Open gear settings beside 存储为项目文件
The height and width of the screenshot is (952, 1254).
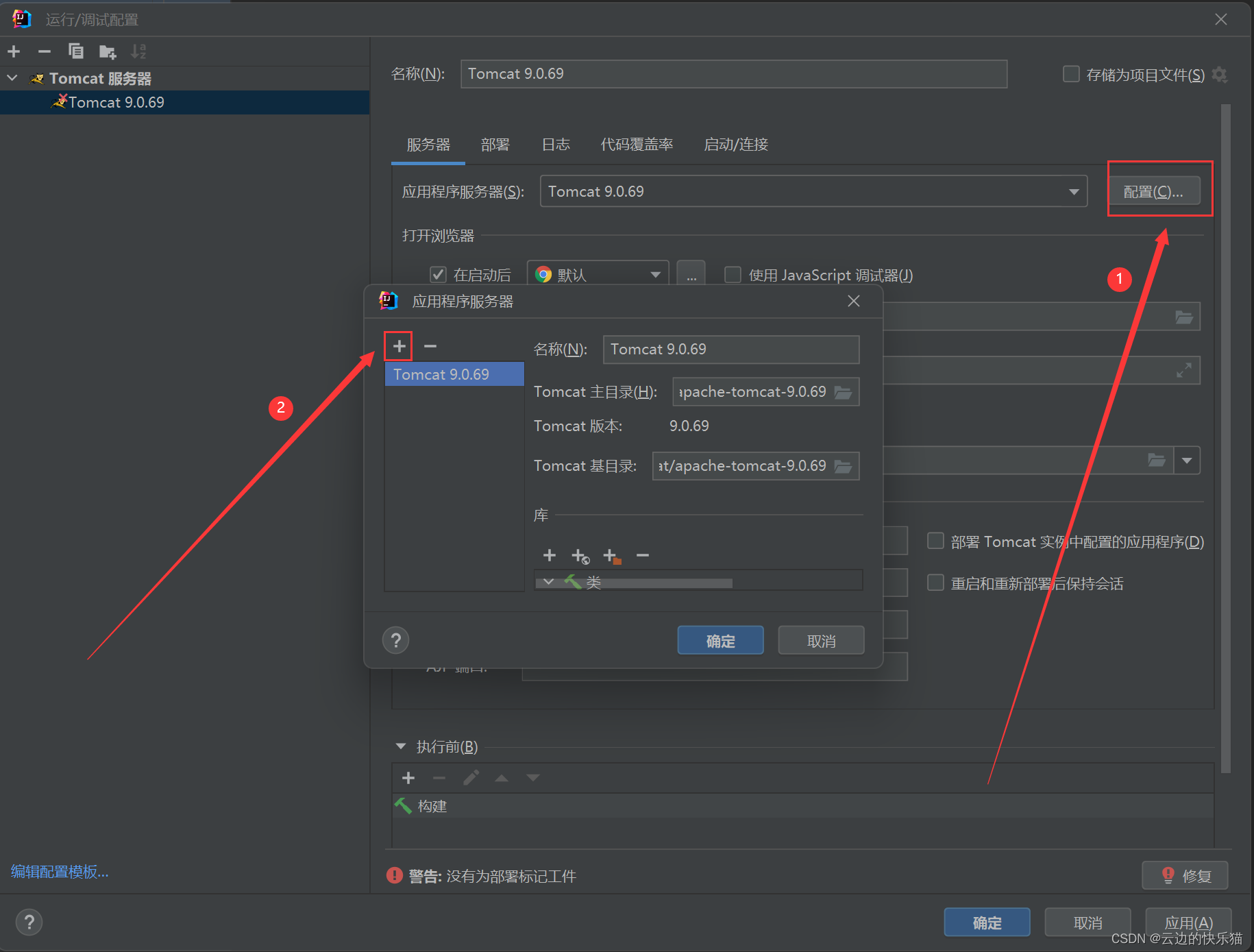(x=1220, y=74)
